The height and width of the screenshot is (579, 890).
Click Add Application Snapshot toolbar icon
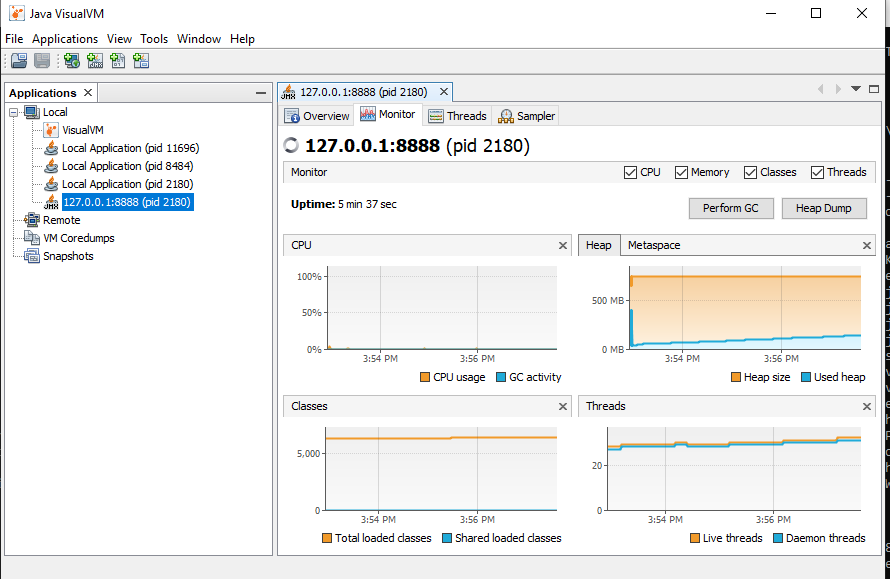click(x=141, y=61)
